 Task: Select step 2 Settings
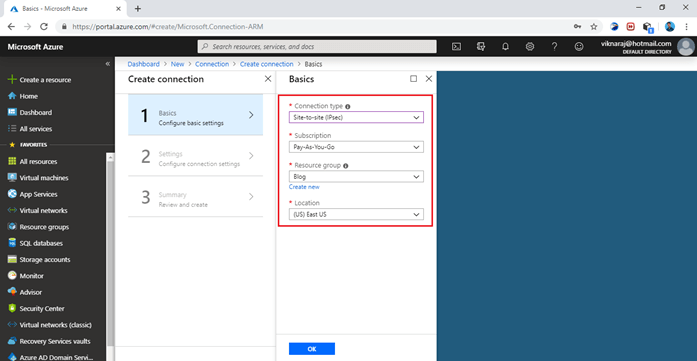coord(196,156)
